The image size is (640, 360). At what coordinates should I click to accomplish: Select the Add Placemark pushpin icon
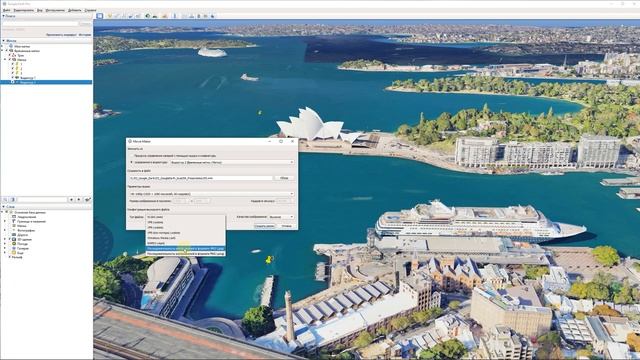pos(110,16)
